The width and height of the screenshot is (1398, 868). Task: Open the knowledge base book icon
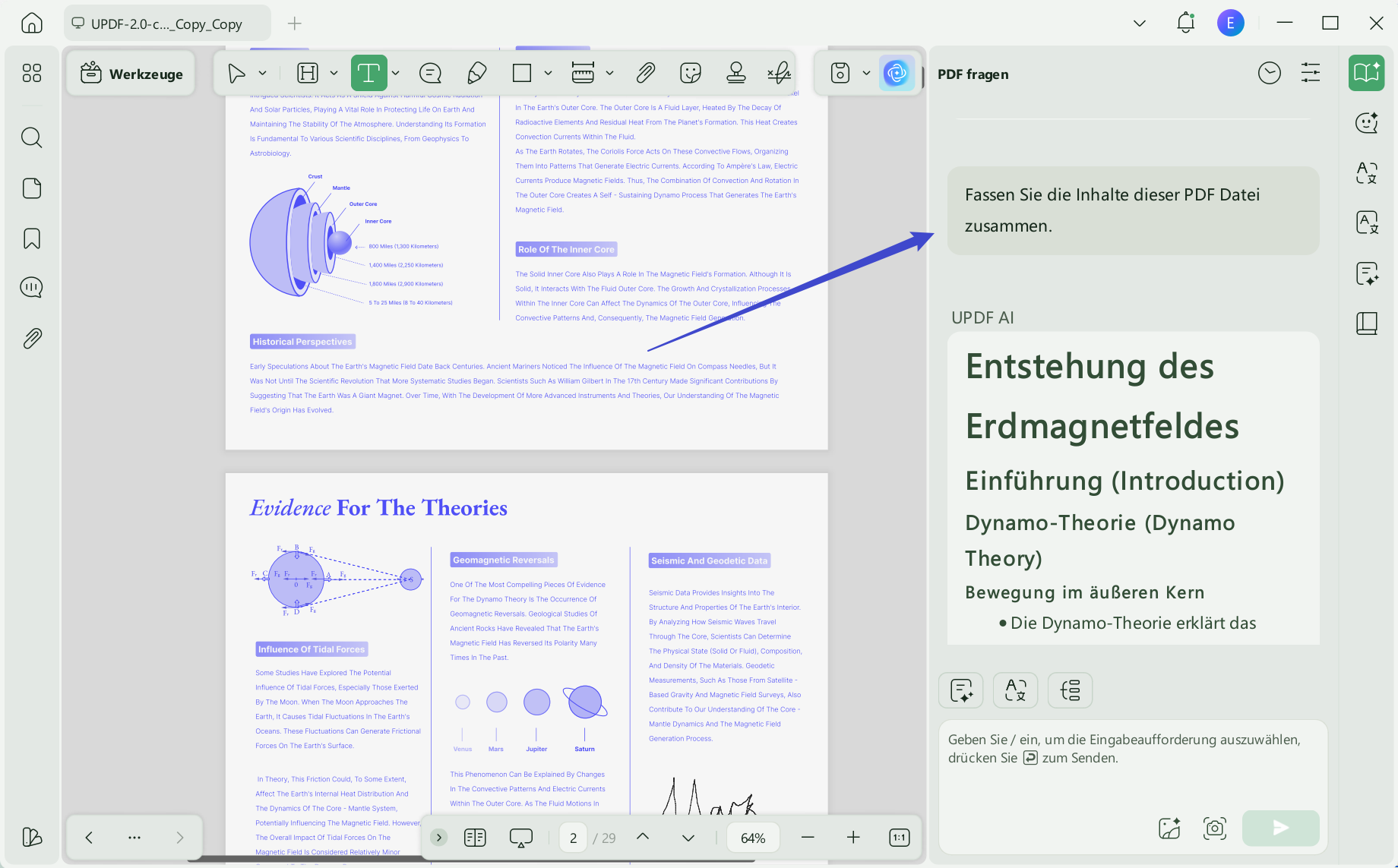tap(1366, 324)
